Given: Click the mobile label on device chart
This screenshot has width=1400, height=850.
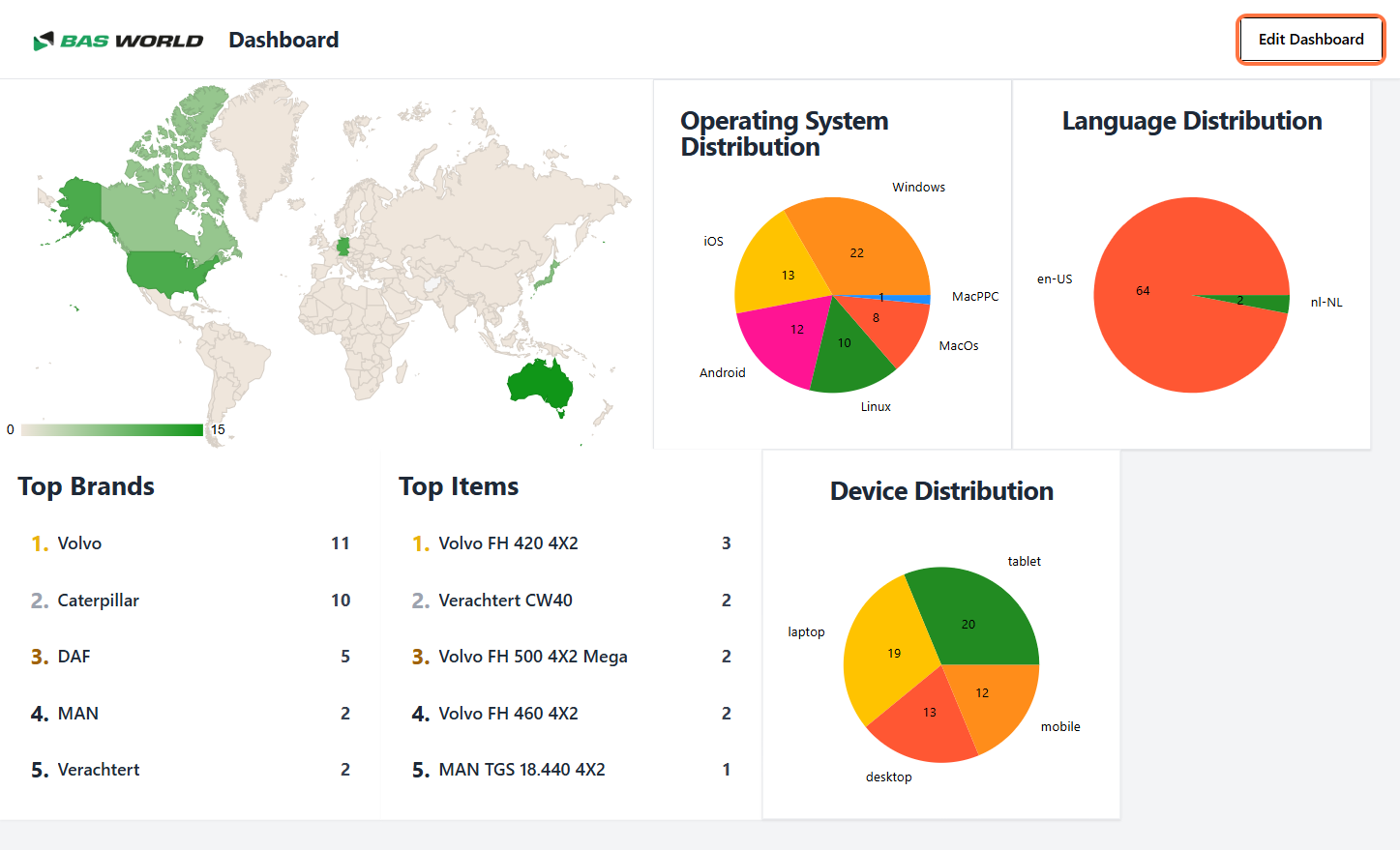Looking at the screenshot, I should pyautogui.click(x=1060, y=727).
